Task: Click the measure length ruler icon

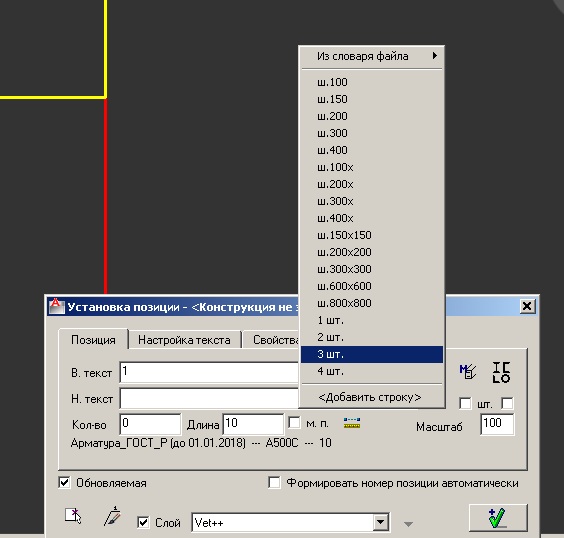Action: (x=352, y=423)
